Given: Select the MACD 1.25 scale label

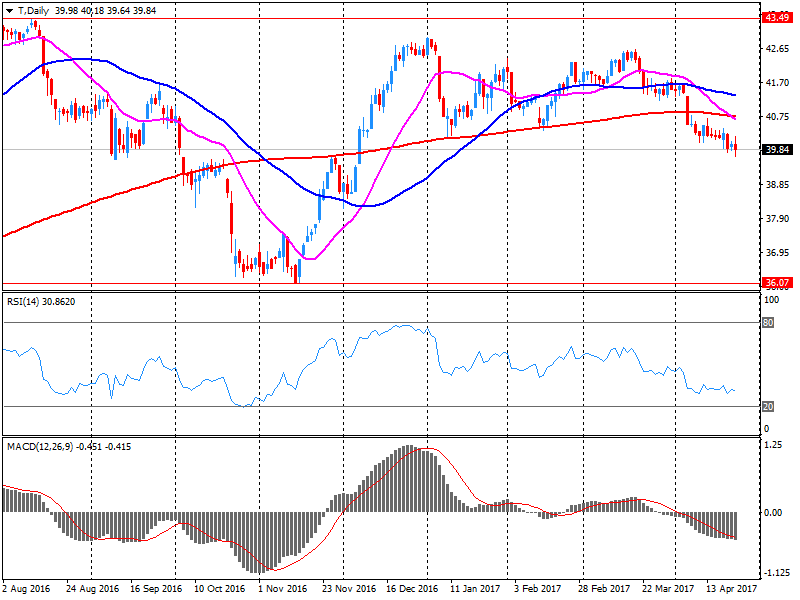Looking at the screenshot, I should [773, 445].
